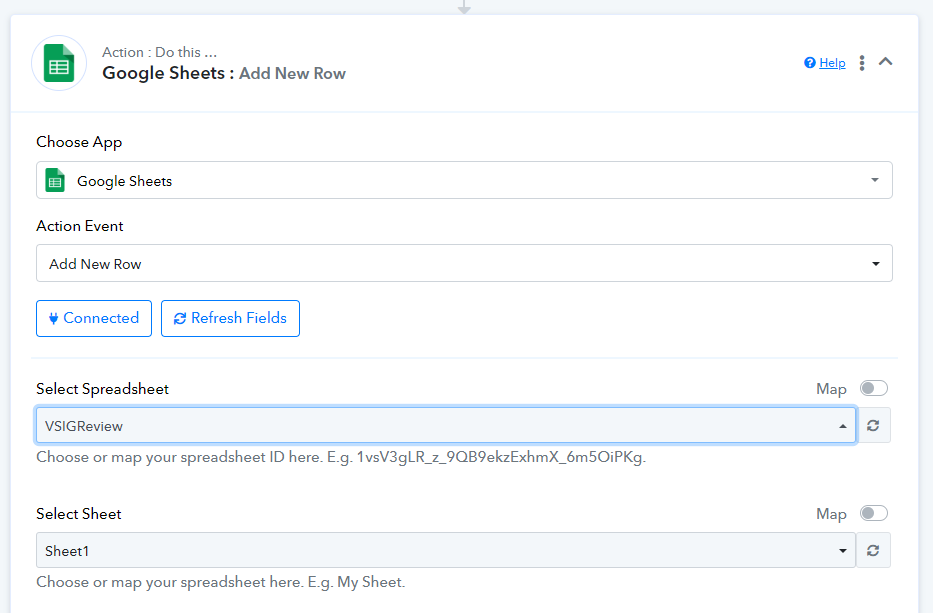Click the spreadsheet ID hint text
The width and height of the screenshot is (933, 613).
pyautogui.click(x=341, y=457)
